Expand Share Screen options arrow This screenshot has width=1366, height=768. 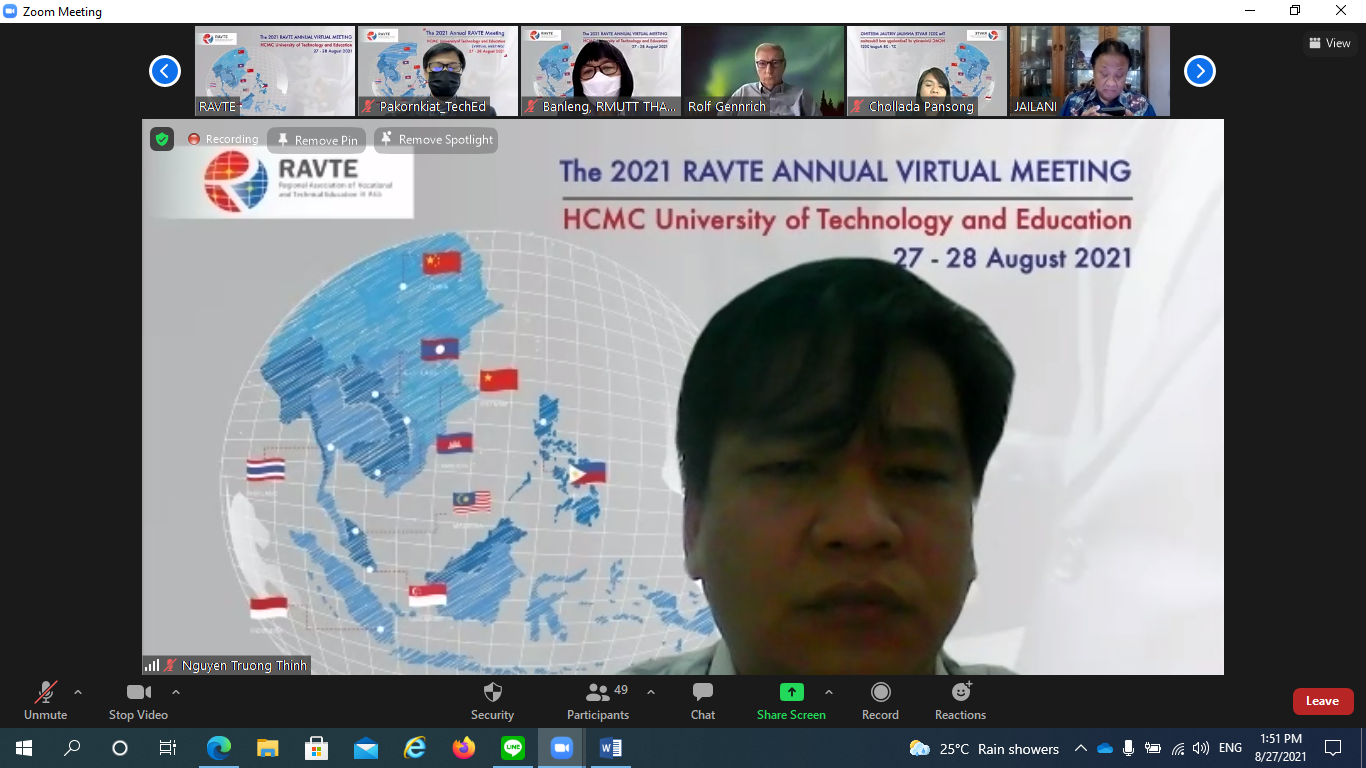[x=829, y=692]
